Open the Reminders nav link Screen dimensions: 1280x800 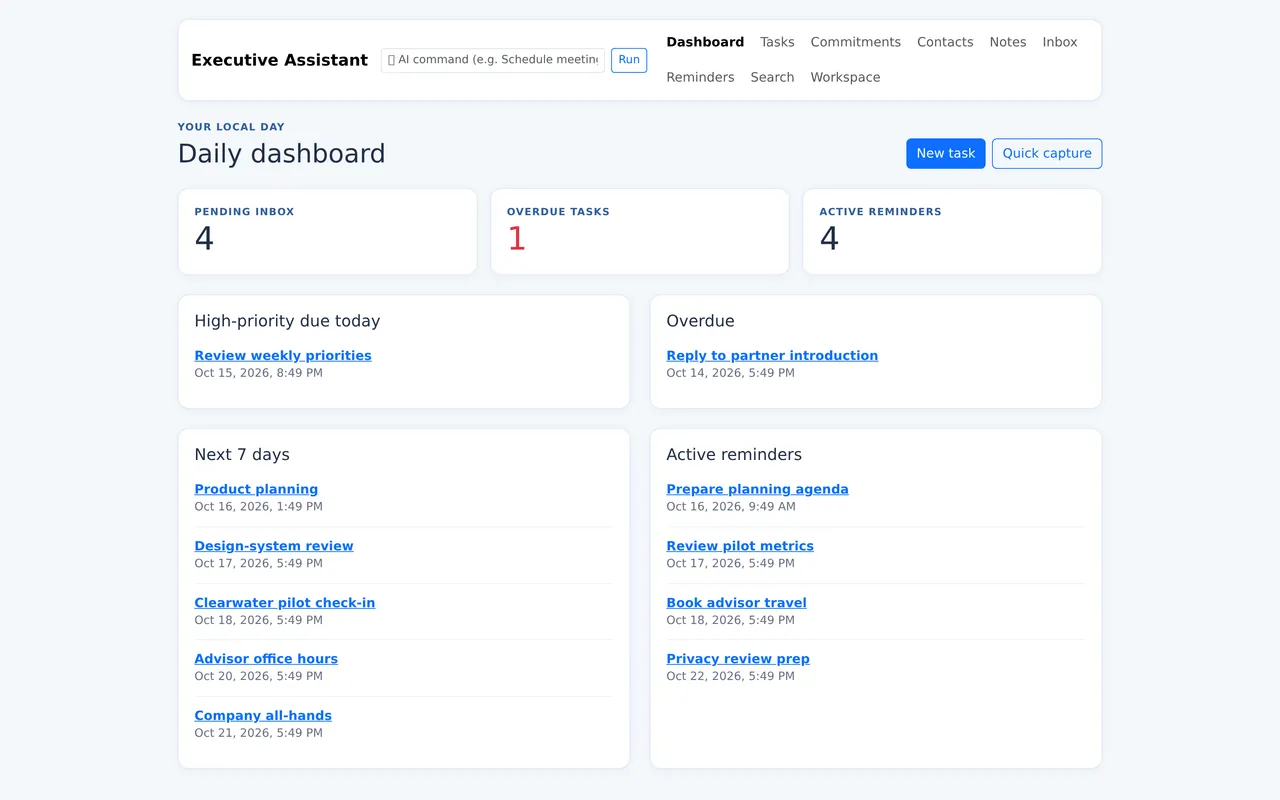pos(700,77)
